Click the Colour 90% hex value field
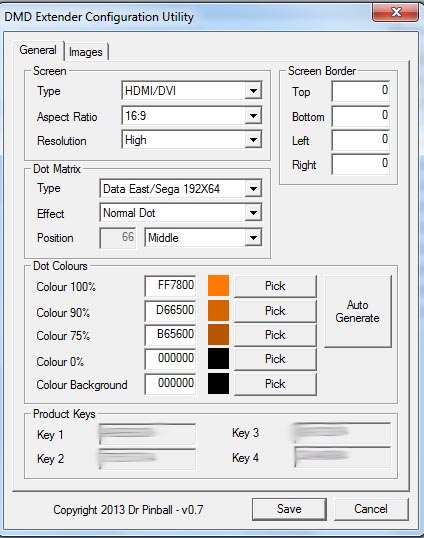424x538 pixels. 170,311
